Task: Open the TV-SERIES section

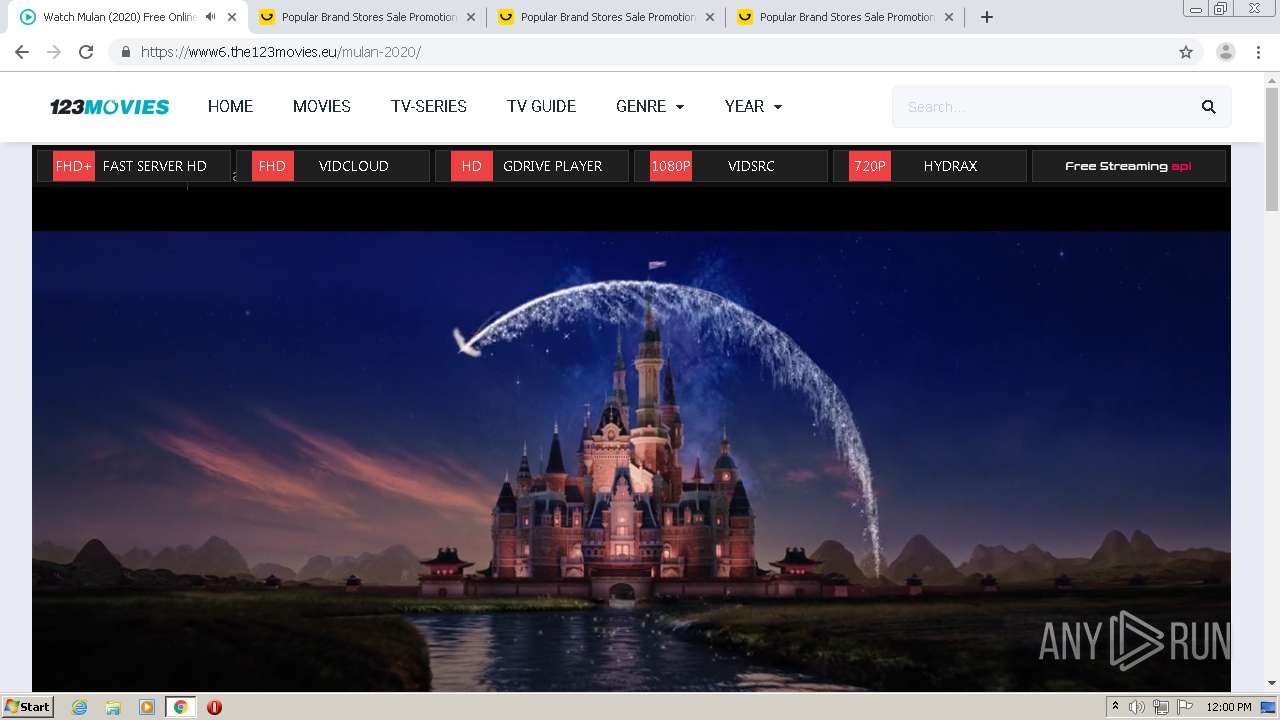Action: [429, 106]
